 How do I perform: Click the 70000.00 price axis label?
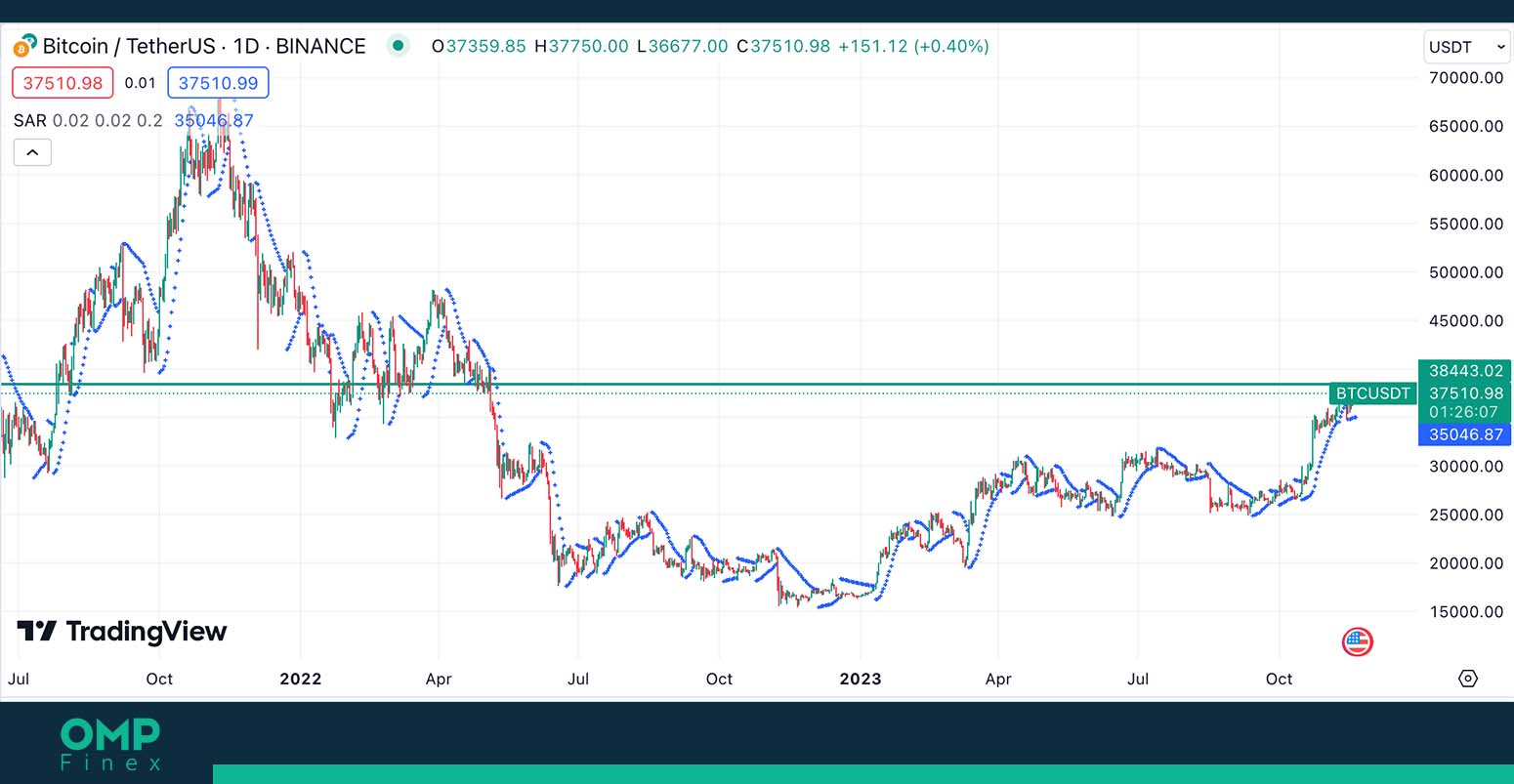pyautogui.click(x=1465, y=78)
